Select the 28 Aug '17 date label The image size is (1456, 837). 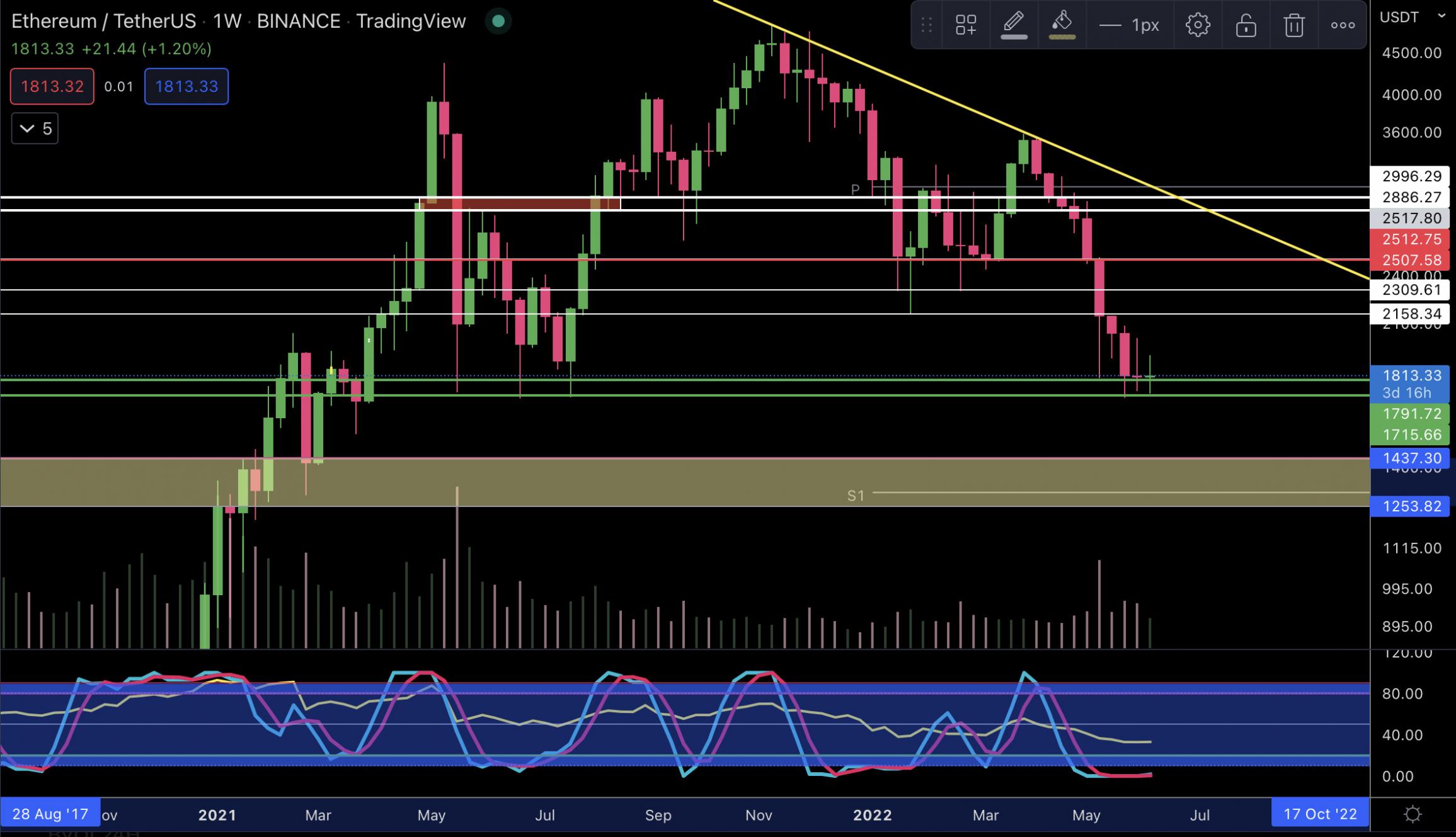tap(50, 814)
